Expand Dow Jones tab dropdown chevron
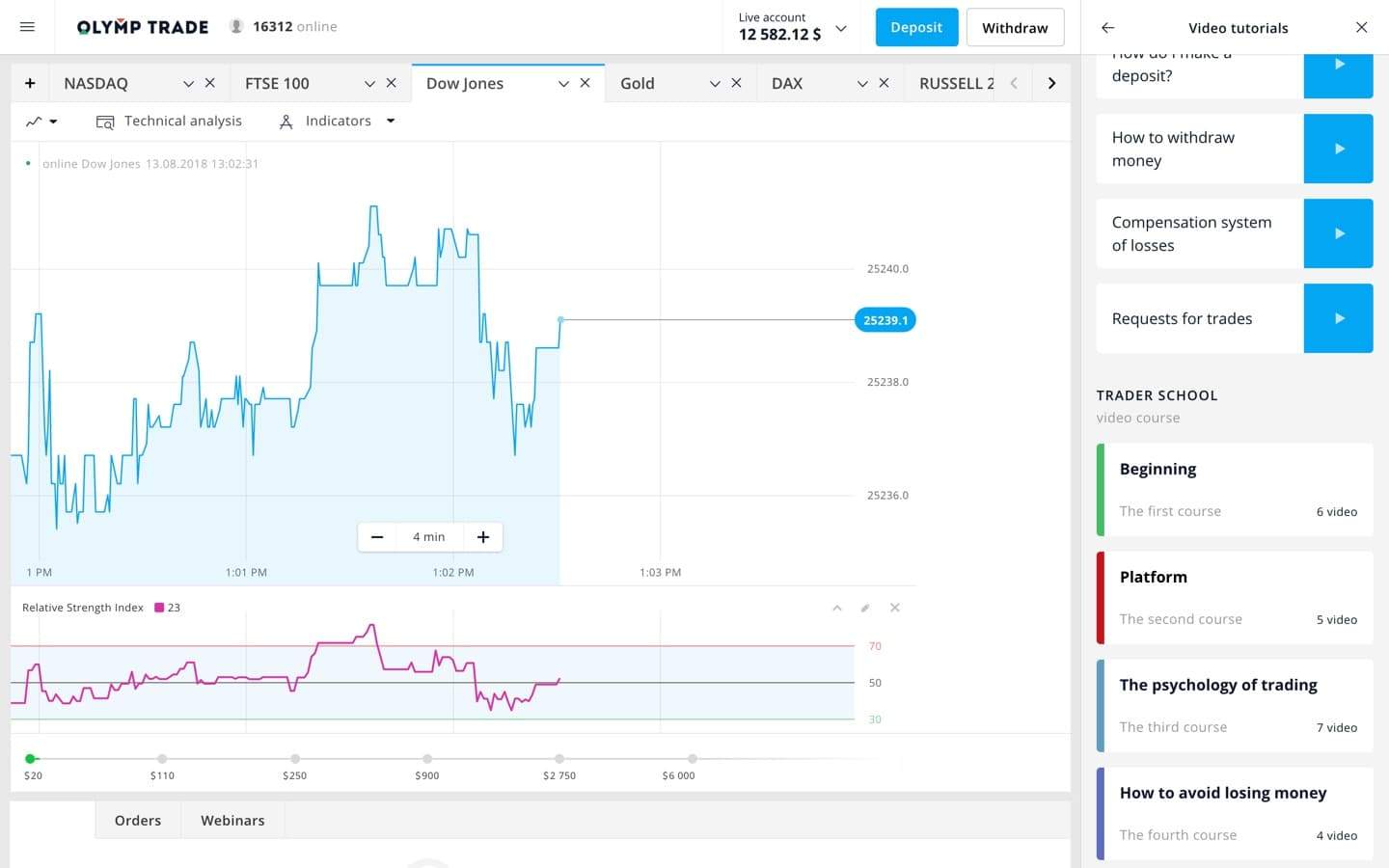The width and height of the screenshot is (1389, 868). click(563, 84)
